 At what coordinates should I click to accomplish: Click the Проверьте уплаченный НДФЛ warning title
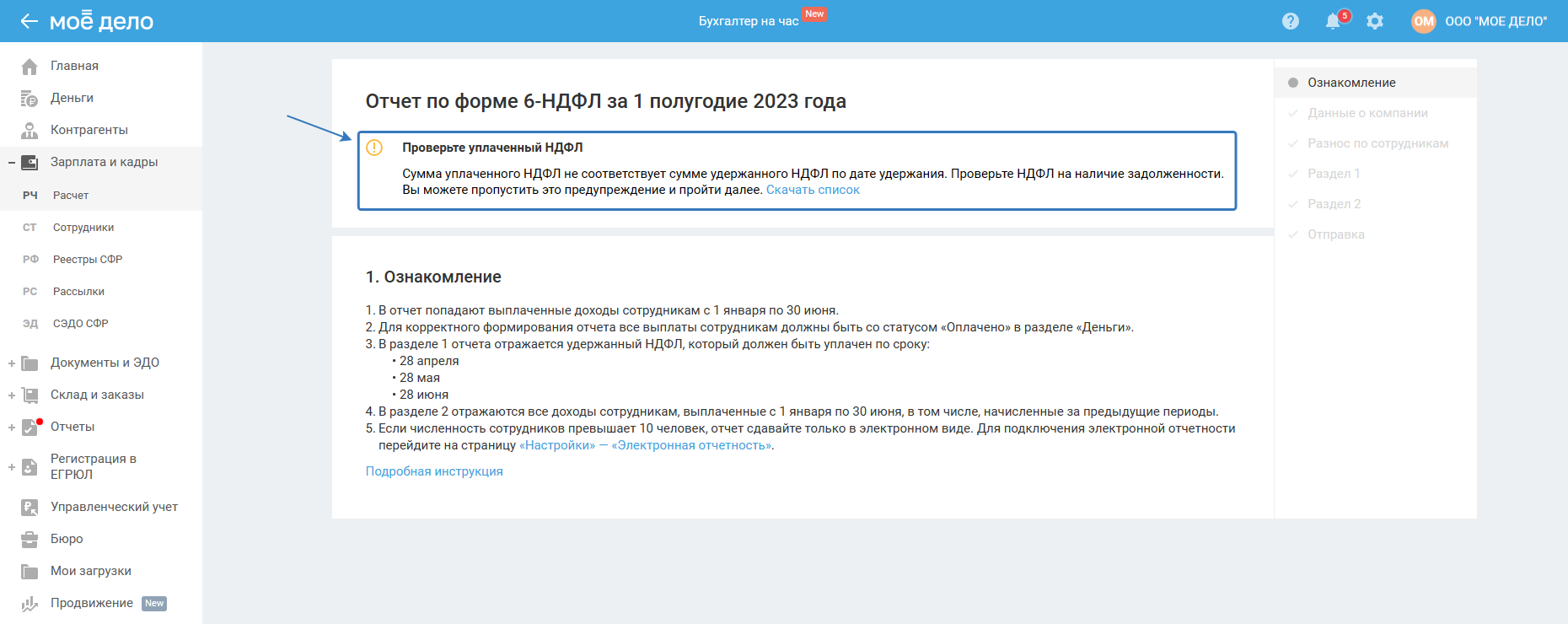click(492, 148)
